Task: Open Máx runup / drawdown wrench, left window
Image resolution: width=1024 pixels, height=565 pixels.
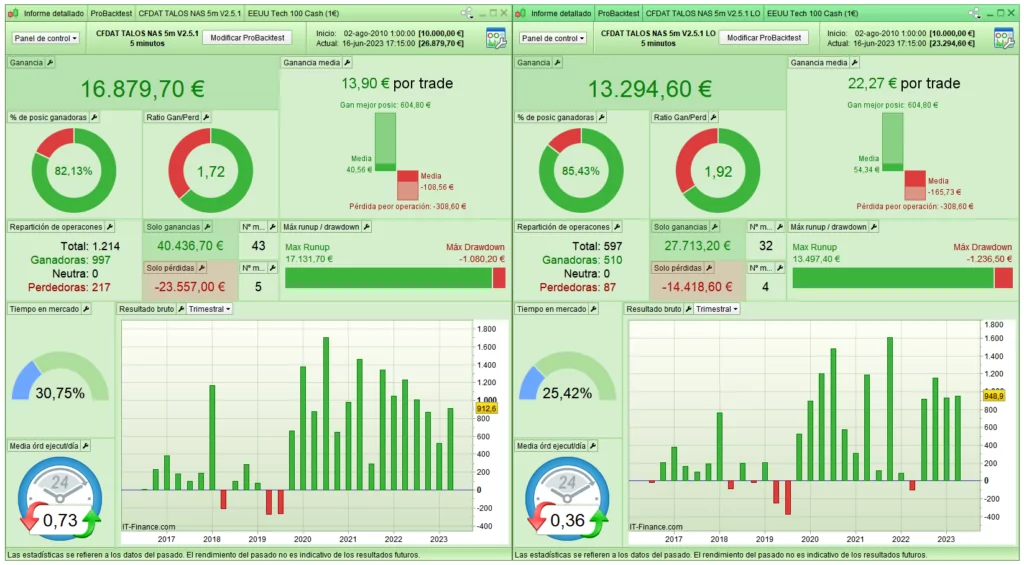Action: (x=367, y=227)
